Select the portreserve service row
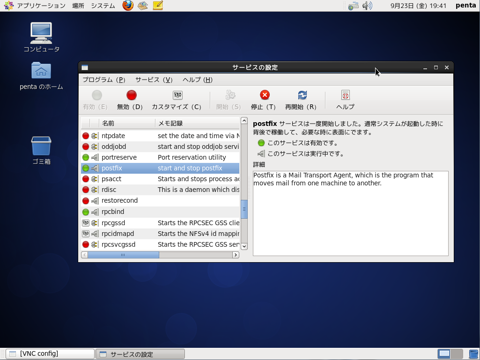This screenshot has height=360, width=480. coord(160,157)
